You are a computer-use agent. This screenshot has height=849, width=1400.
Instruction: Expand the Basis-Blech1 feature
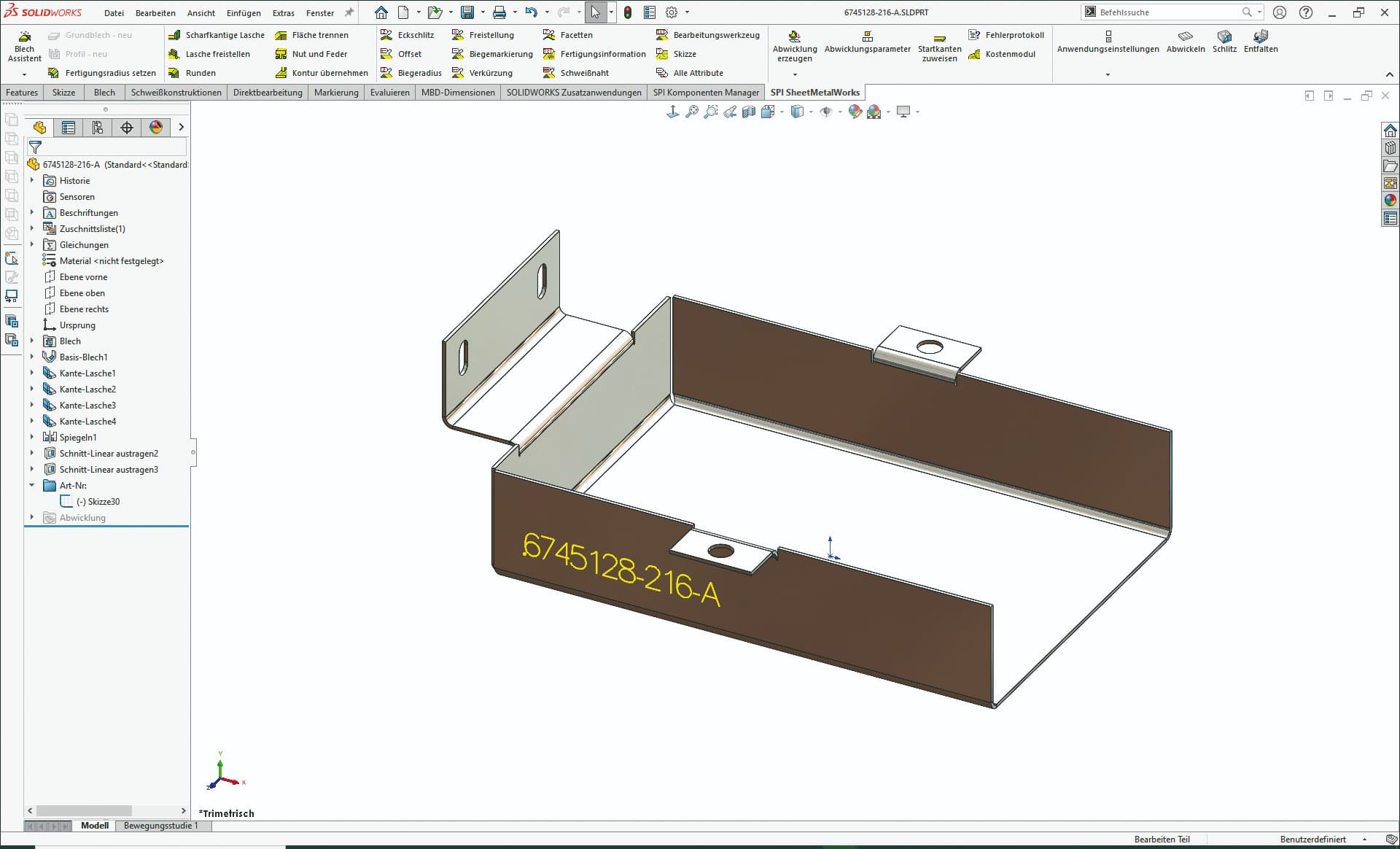pos(31,357)
